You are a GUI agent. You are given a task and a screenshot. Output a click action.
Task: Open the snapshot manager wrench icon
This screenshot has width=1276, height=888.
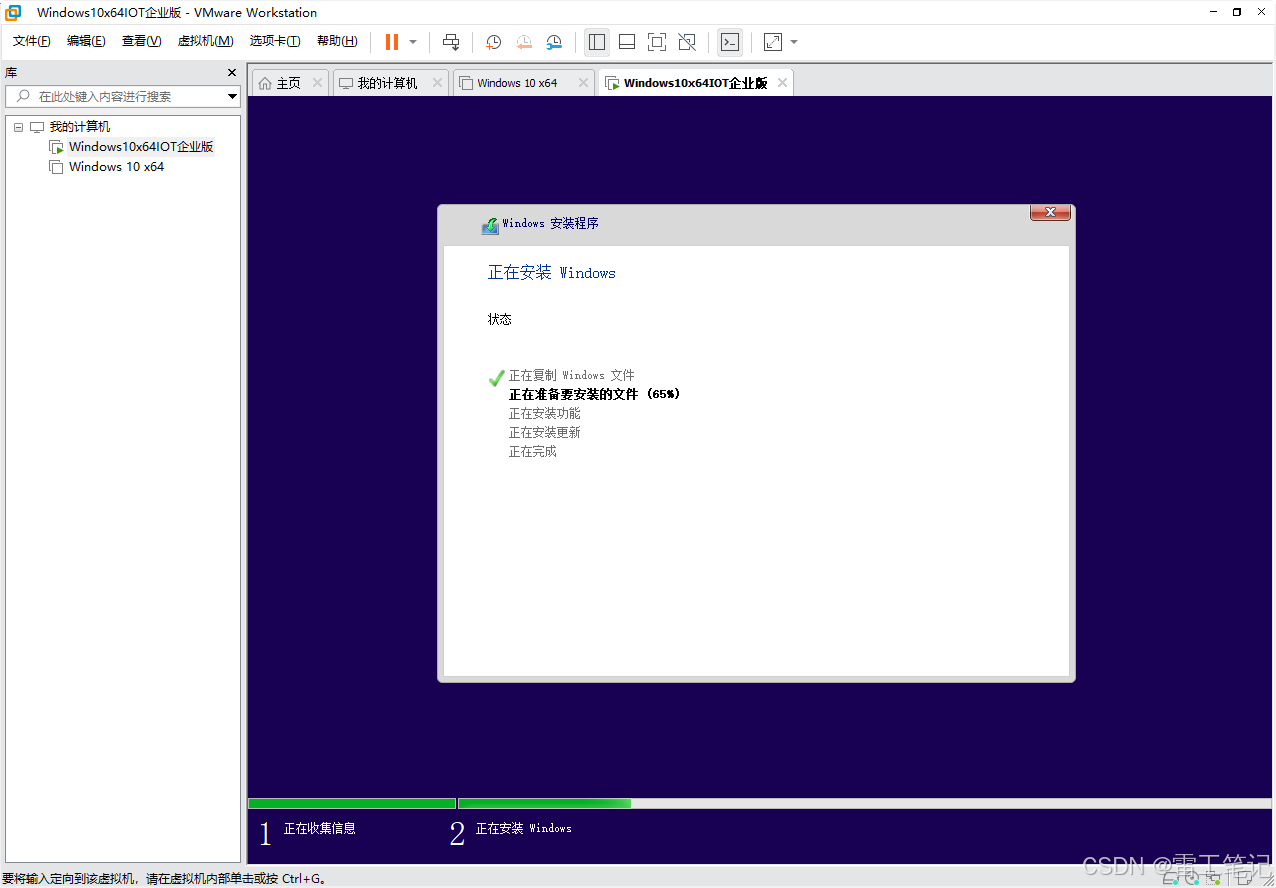click(x=554, y=42)
